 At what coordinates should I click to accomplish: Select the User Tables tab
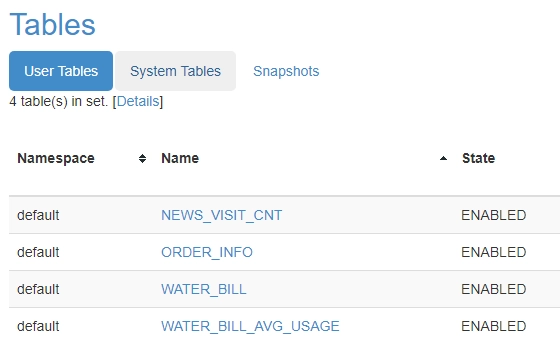tap(61, 71)
